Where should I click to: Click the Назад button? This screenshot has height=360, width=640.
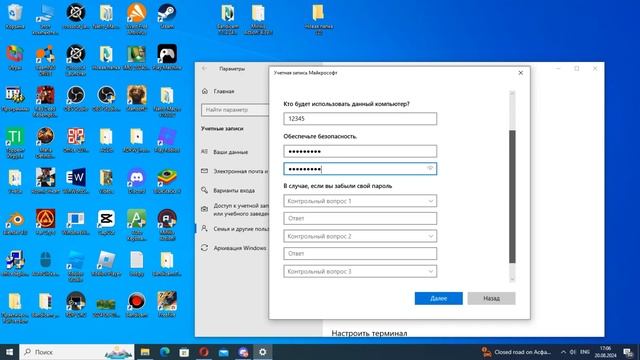click(491, 298)
